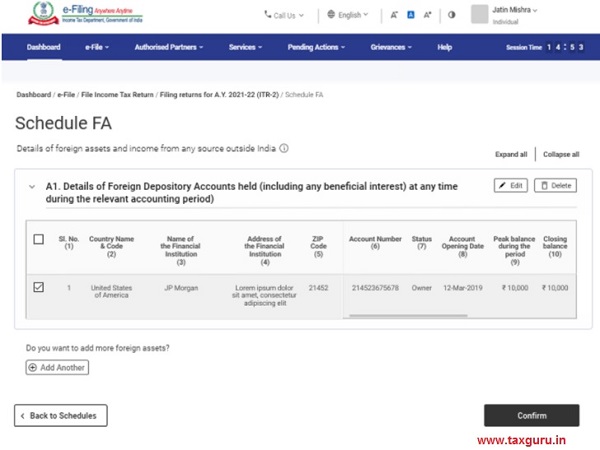This screenshot has width=600, height=450.
Task: Open Authorised Partners menu
Action: pyautogui.click(x=169, y=47)
